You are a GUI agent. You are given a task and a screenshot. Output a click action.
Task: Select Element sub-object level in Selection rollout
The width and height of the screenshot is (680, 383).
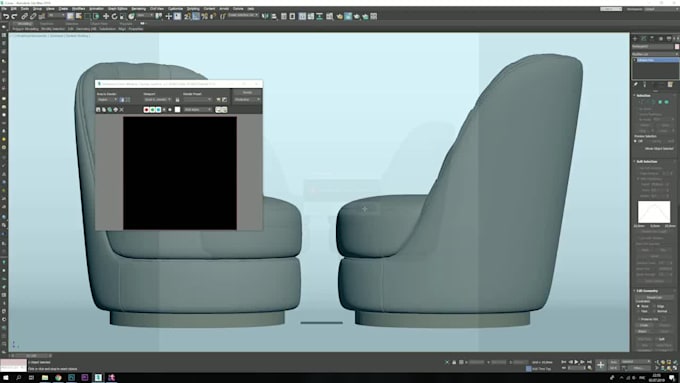tap(667, 102)
